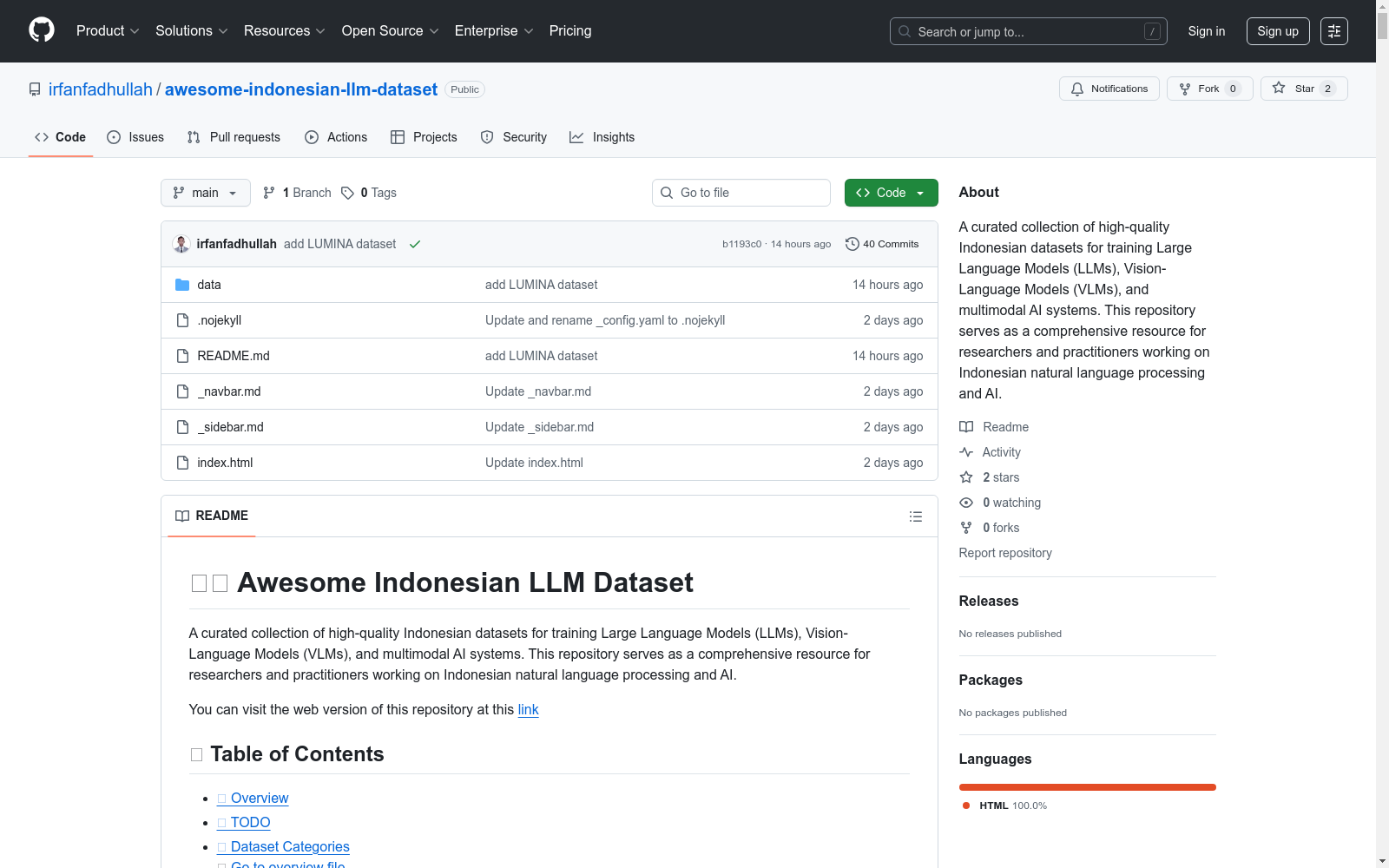Open commit b1193c0
Image resolution: width=1389 pixels, height=868 pixels.
[741, 244]
